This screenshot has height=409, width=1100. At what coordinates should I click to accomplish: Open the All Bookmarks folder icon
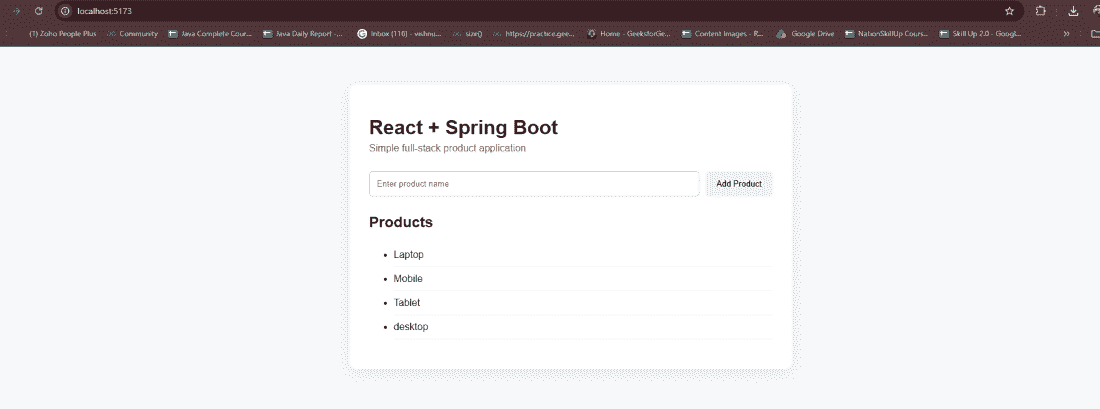1094,33
